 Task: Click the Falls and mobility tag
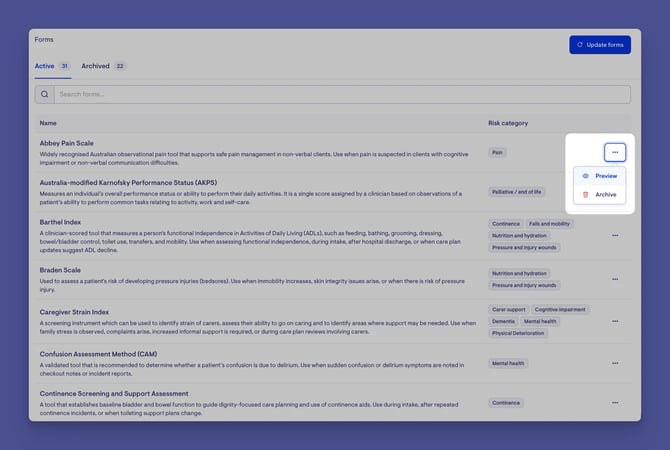[x=549, y=224]
